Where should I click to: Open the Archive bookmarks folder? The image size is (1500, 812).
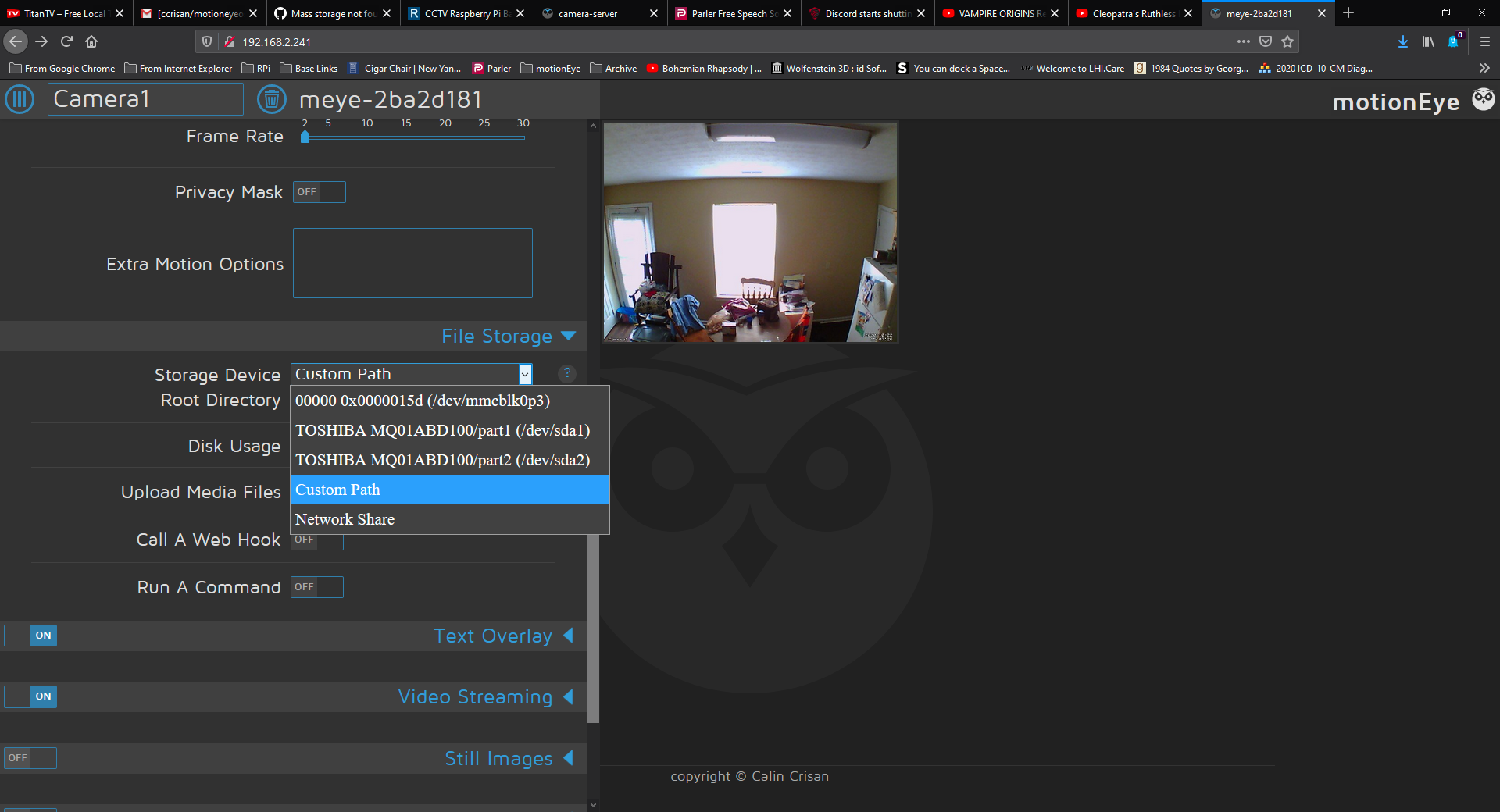pyautogui.click(x=613, y=68)
